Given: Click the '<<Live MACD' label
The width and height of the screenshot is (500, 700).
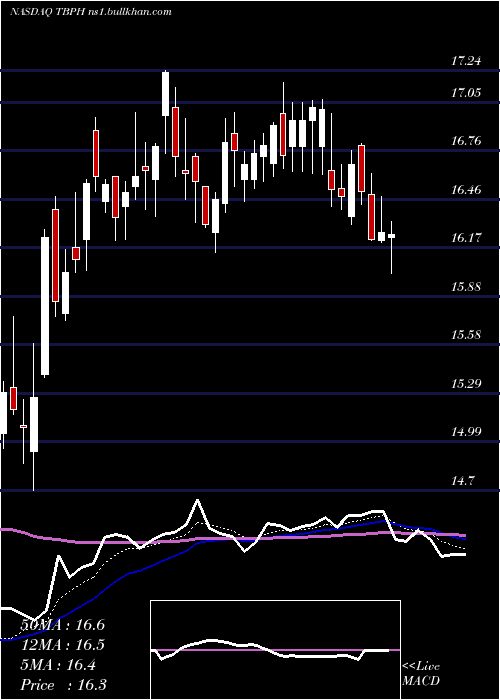Looking at the screenshot, I should [x=421, y=674].
